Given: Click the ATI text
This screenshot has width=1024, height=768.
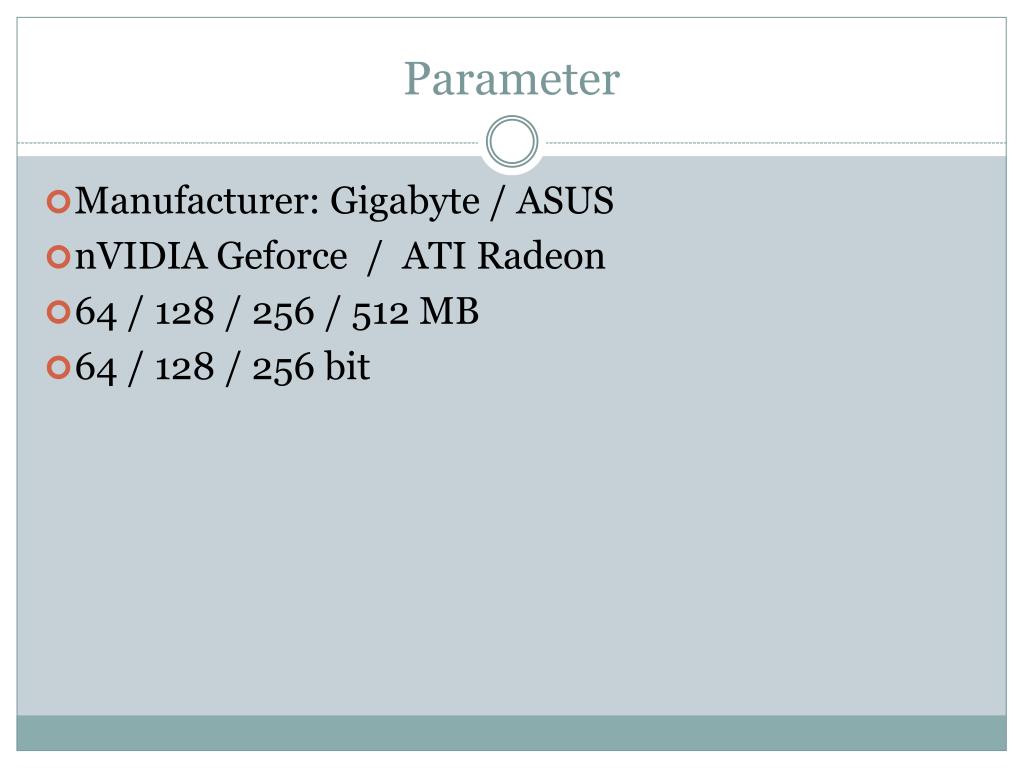Looking at the screenshot, I should [x=434, y=256].
